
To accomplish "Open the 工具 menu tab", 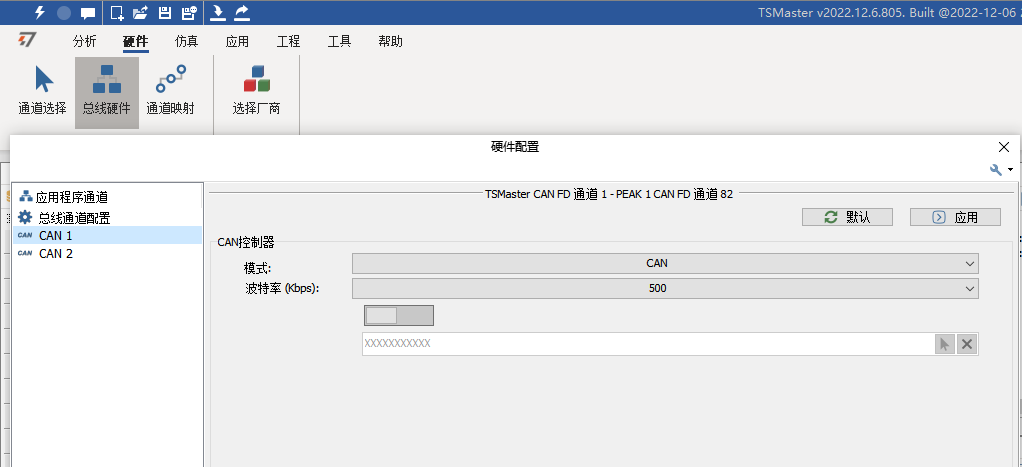I will [339, 42].
